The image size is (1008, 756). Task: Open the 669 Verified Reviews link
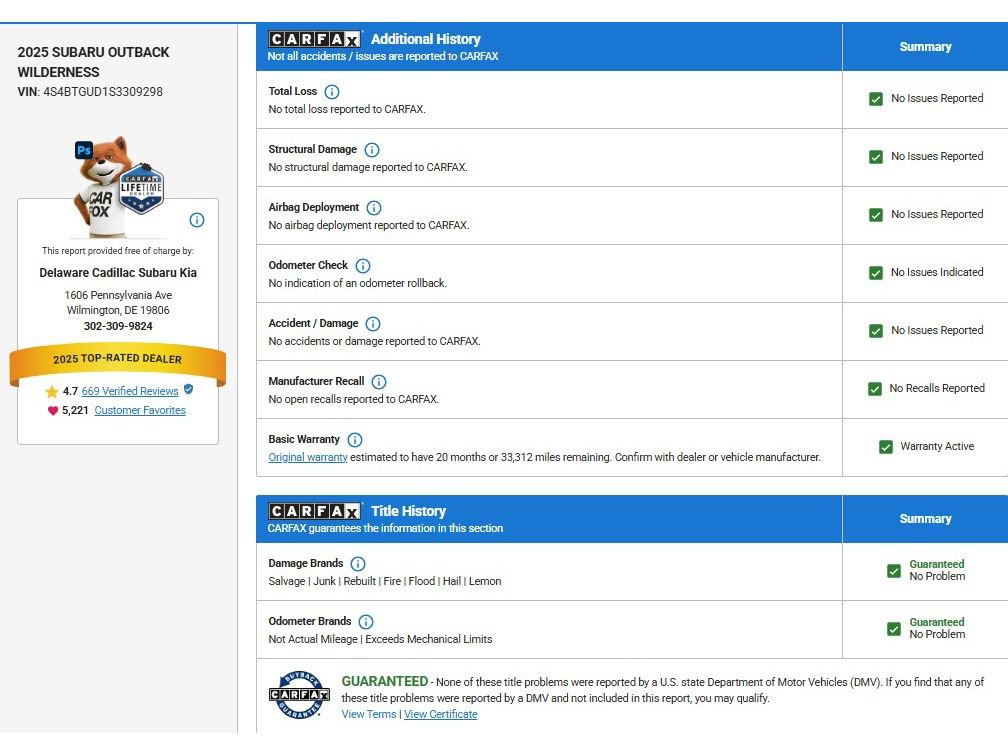[130, 391]
